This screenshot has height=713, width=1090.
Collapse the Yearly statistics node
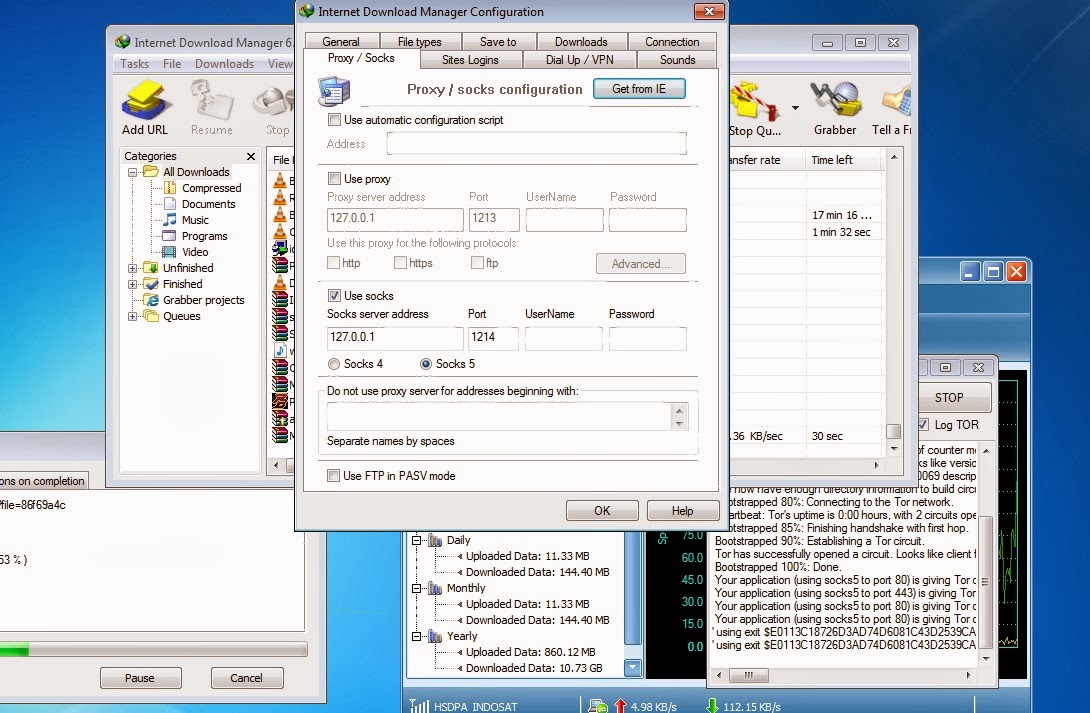[x=416, y=636]
